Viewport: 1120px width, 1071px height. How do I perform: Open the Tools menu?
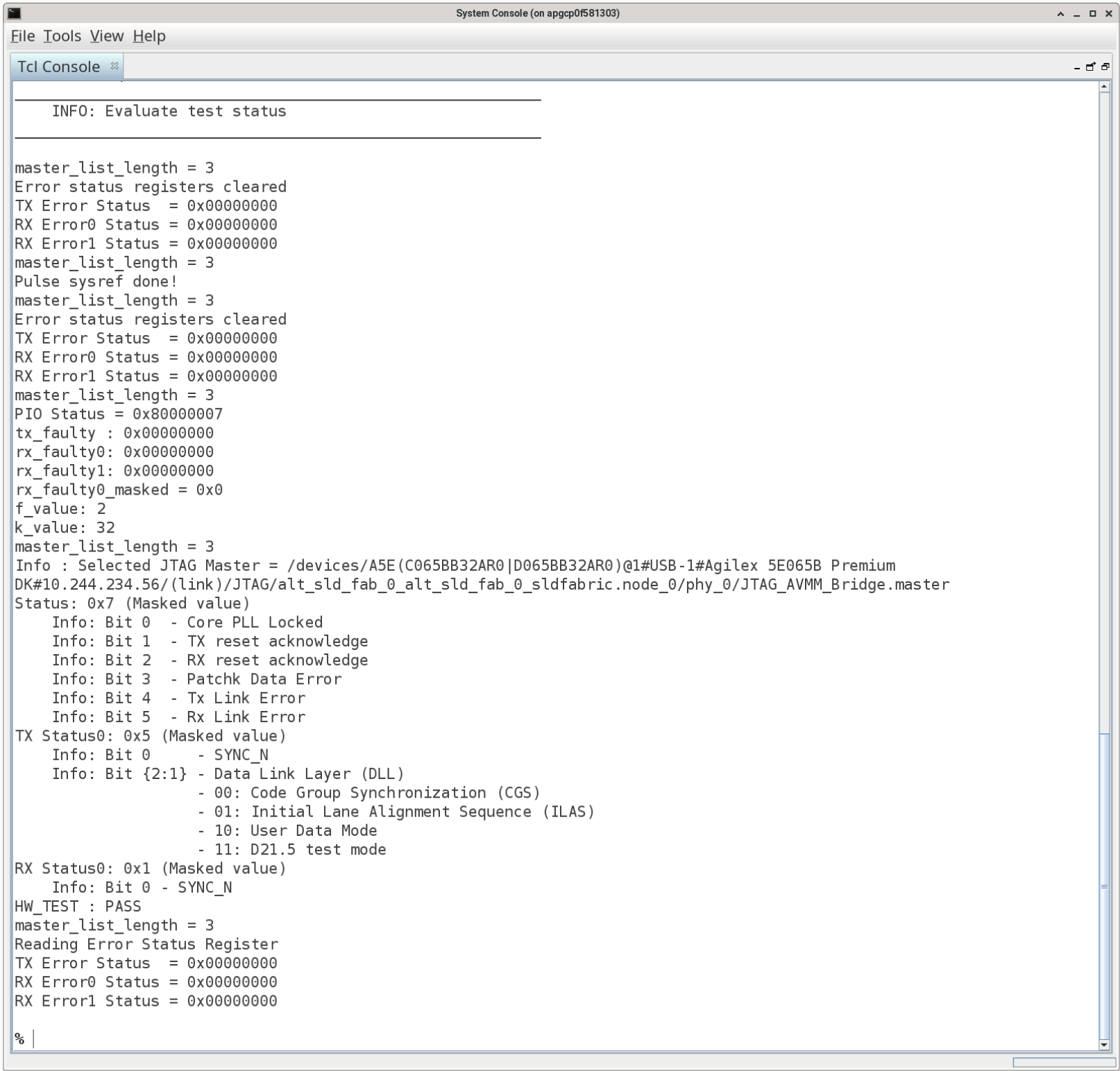click(x=62, y=36)
